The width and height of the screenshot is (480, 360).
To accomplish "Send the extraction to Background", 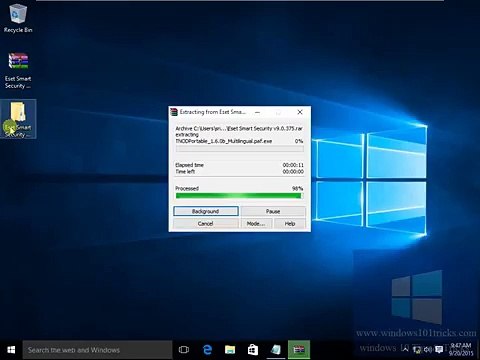I will click(x=206, y=211).
